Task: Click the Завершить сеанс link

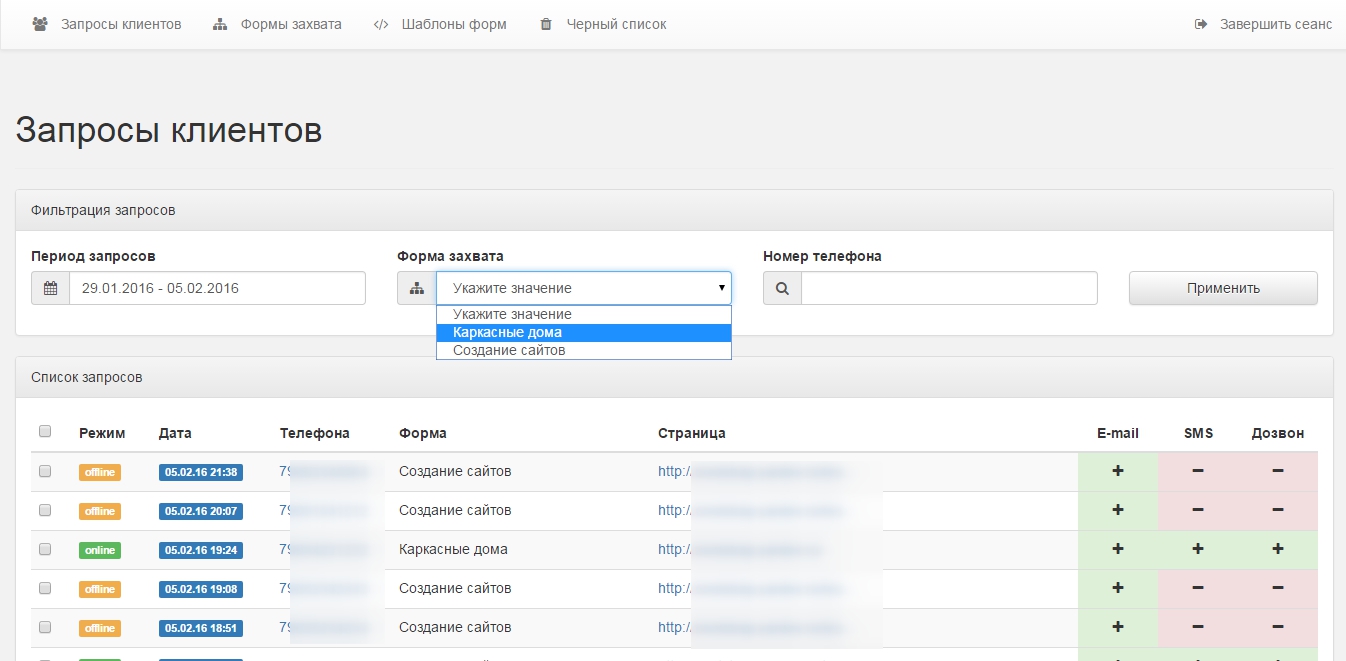Action: 1275,24
